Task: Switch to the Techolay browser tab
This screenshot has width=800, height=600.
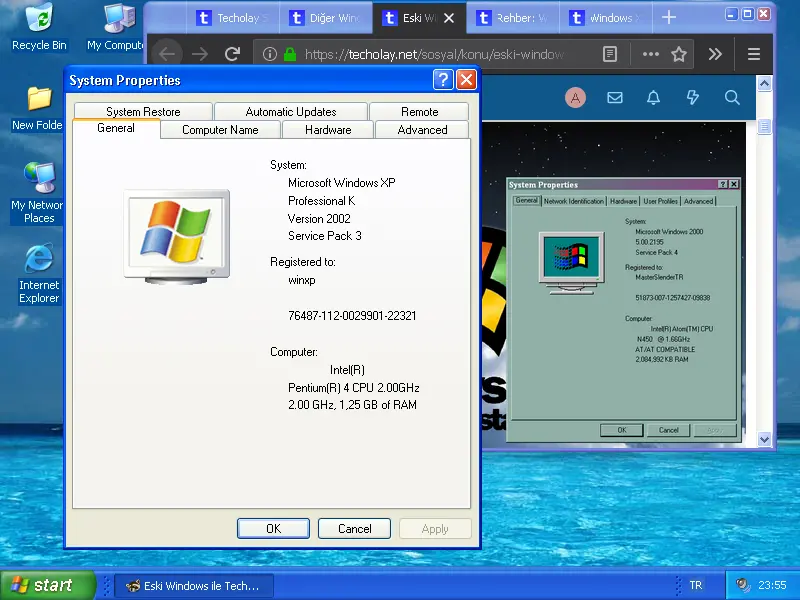Action: click(233, 18)
